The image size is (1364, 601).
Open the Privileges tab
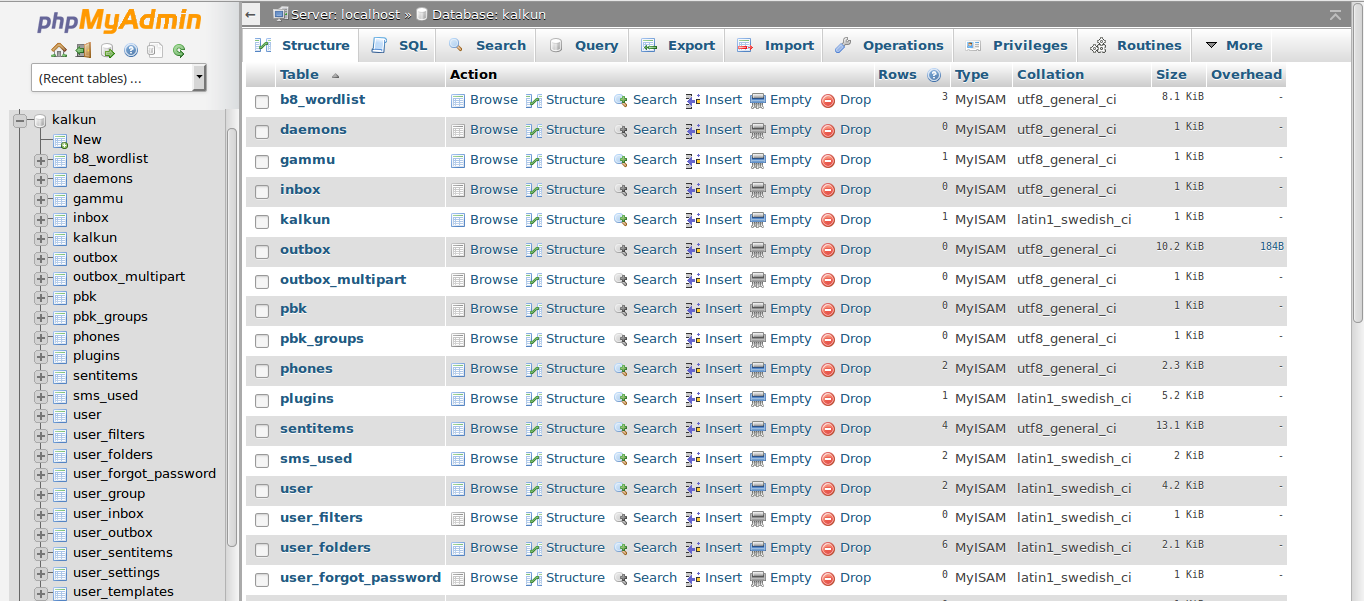[x=1016, y=45]
